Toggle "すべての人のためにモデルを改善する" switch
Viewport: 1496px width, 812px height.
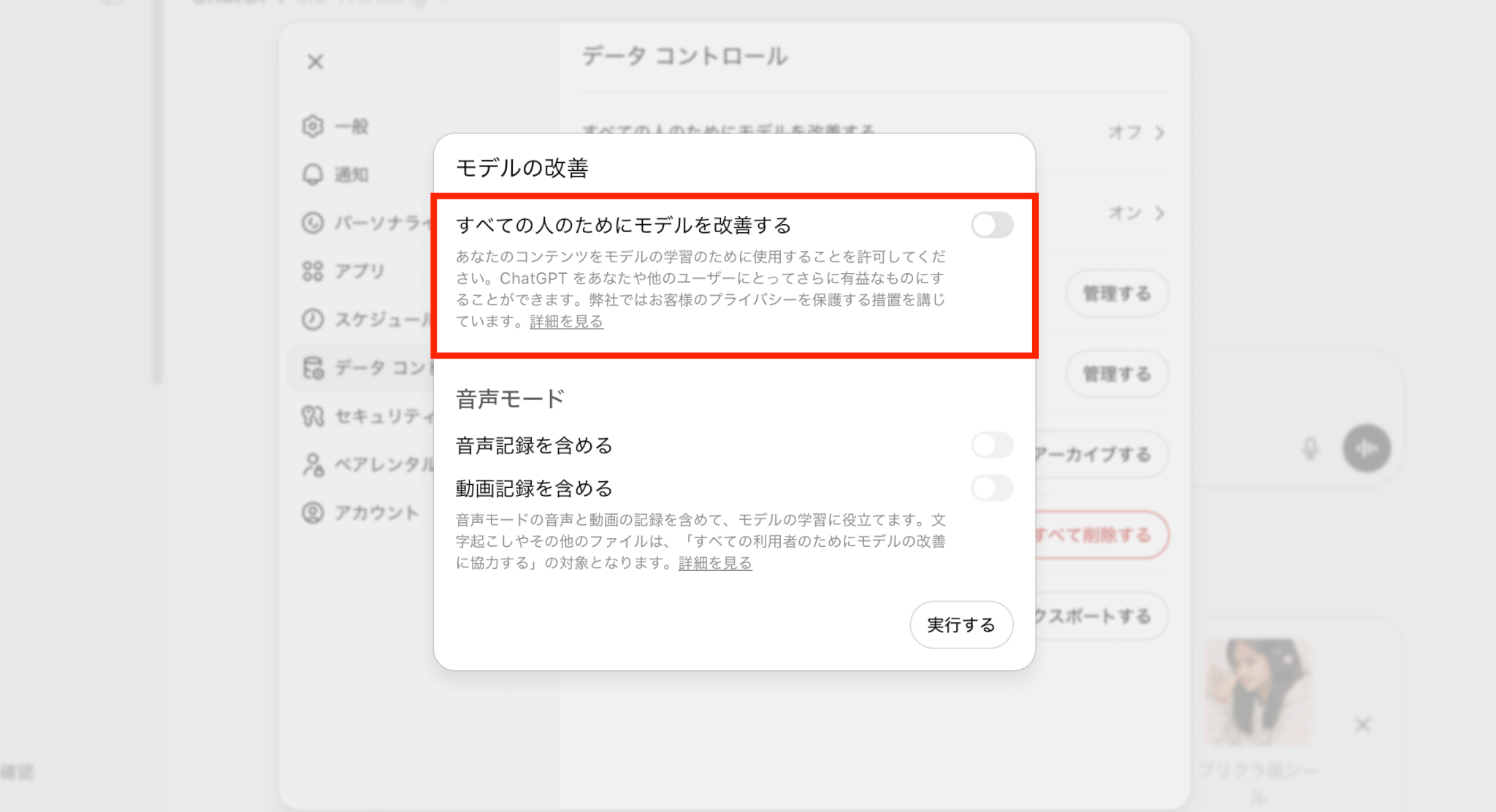click(991, 225)
